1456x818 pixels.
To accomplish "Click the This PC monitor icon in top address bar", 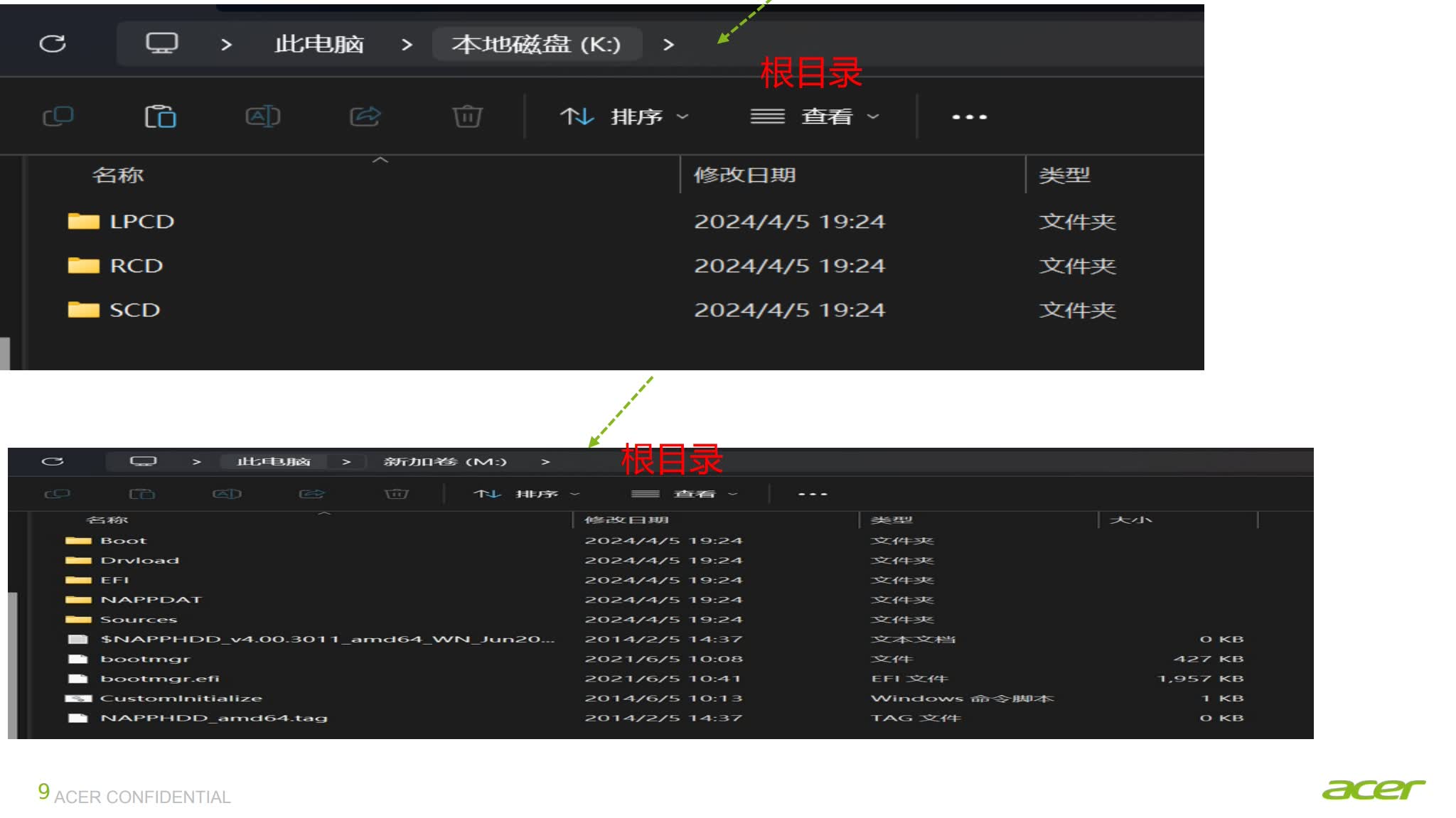I will coord(162,44).
